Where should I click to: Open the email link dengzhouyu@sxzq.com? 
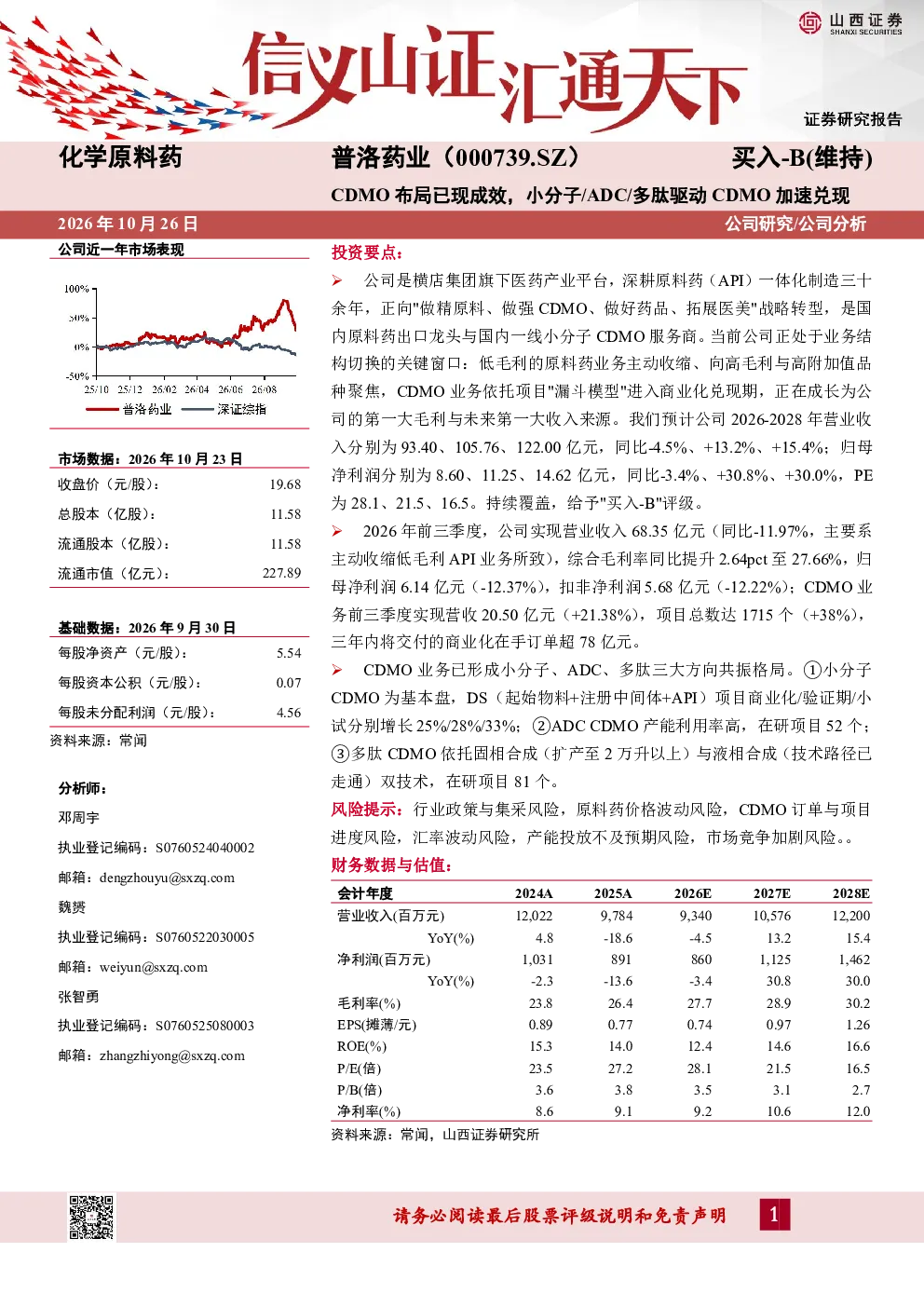pyautogui.click(x=167, y=878)
